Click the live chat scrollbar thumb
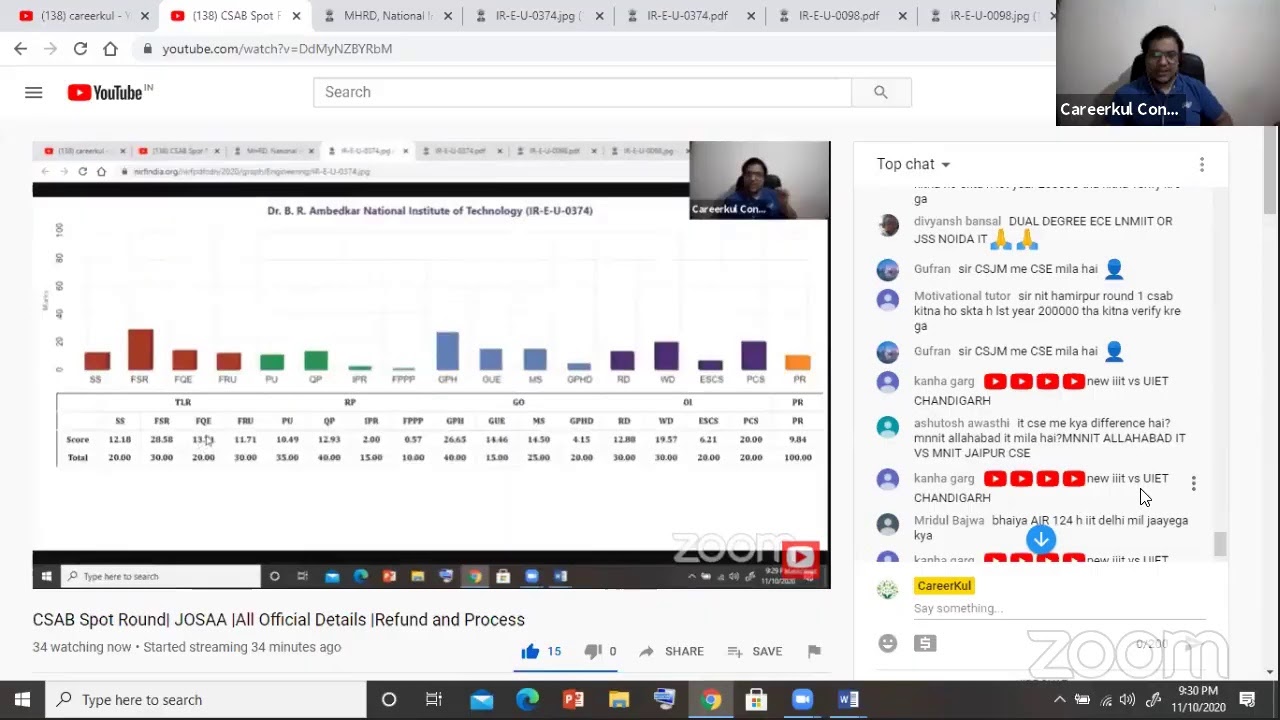Viewport: 1280px width, 720px height. [x=1219, y=543]
